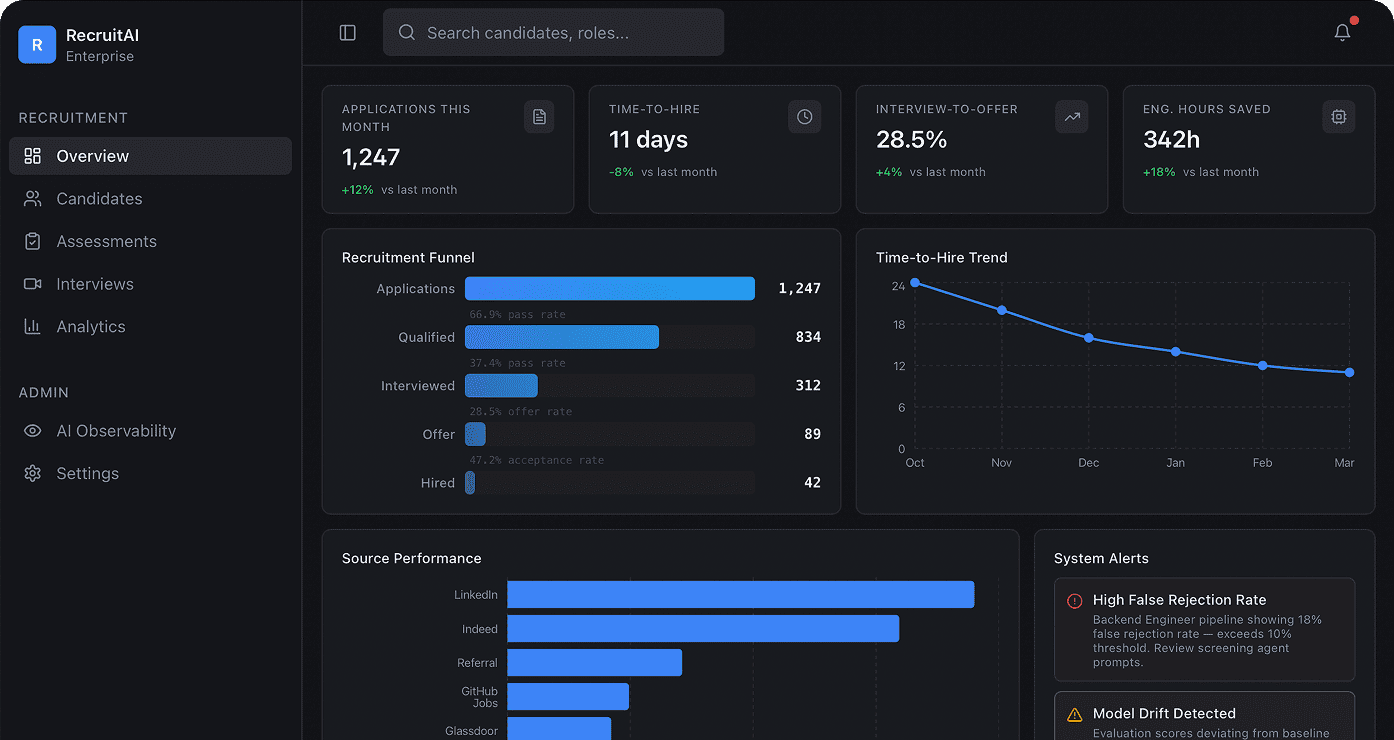Click the Analytics bar chart icon
The height and width of the screenshot is (740, 1394).
pos(33,327)
